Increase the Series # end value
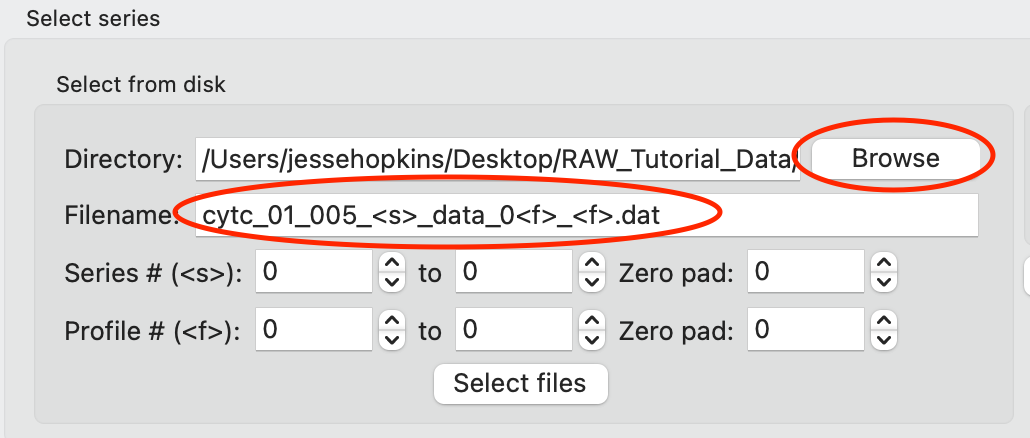 [592, 263]
